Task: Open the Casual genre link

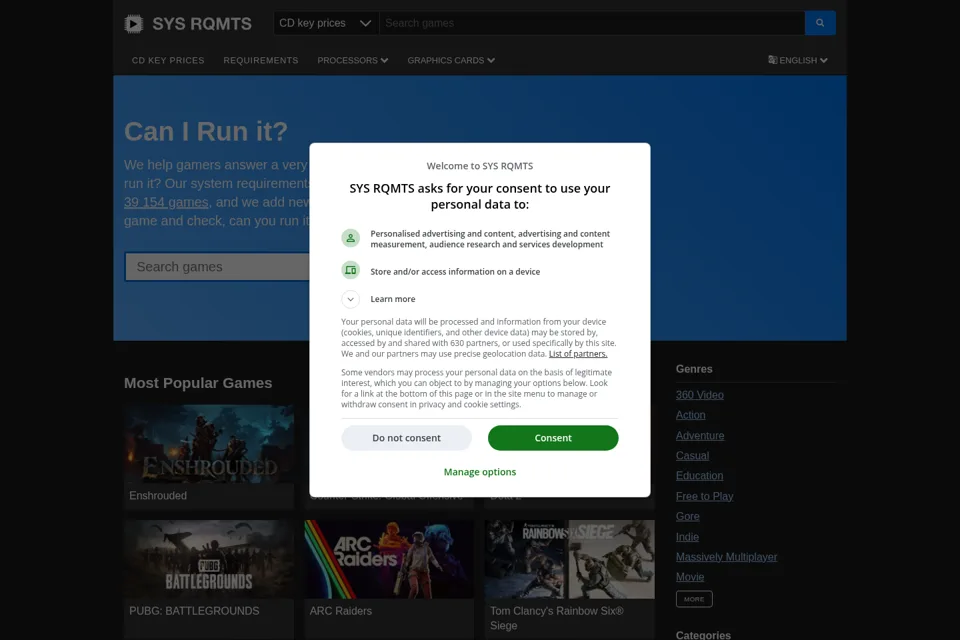Action: [692, 456]
